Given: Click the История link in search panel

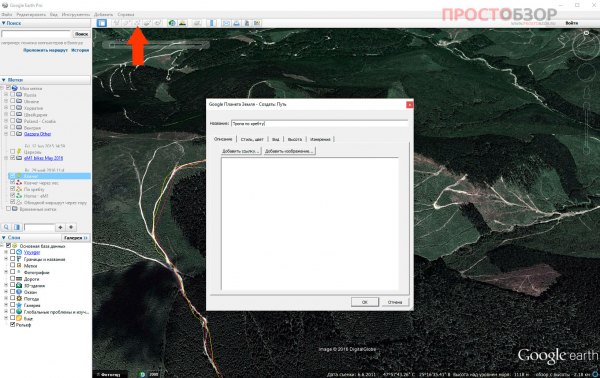Looking at the screenshot, I should click(80, 50).
